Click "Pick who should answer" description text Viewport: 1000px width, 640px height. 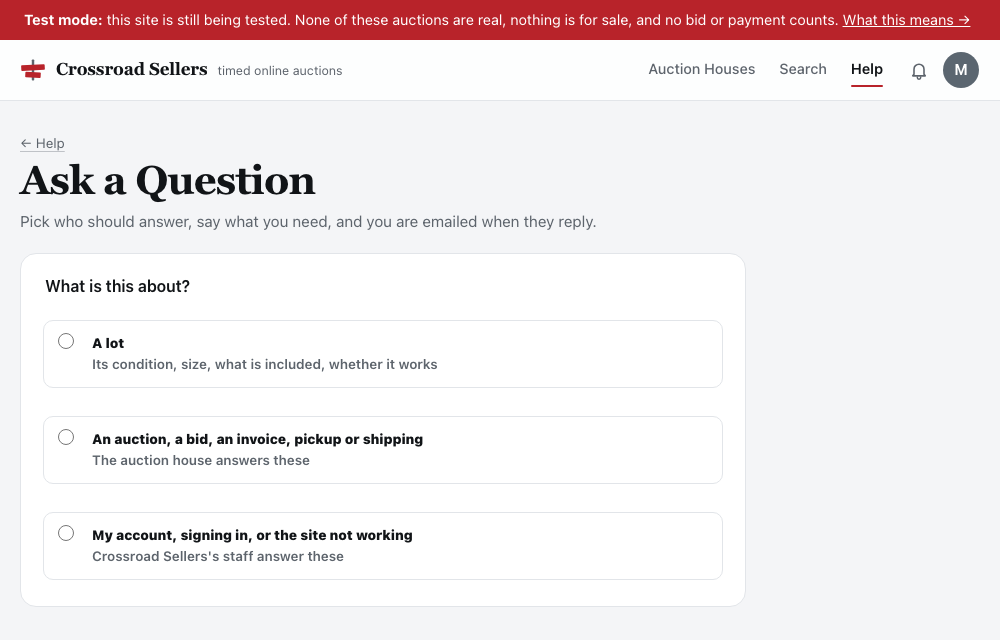308,222
